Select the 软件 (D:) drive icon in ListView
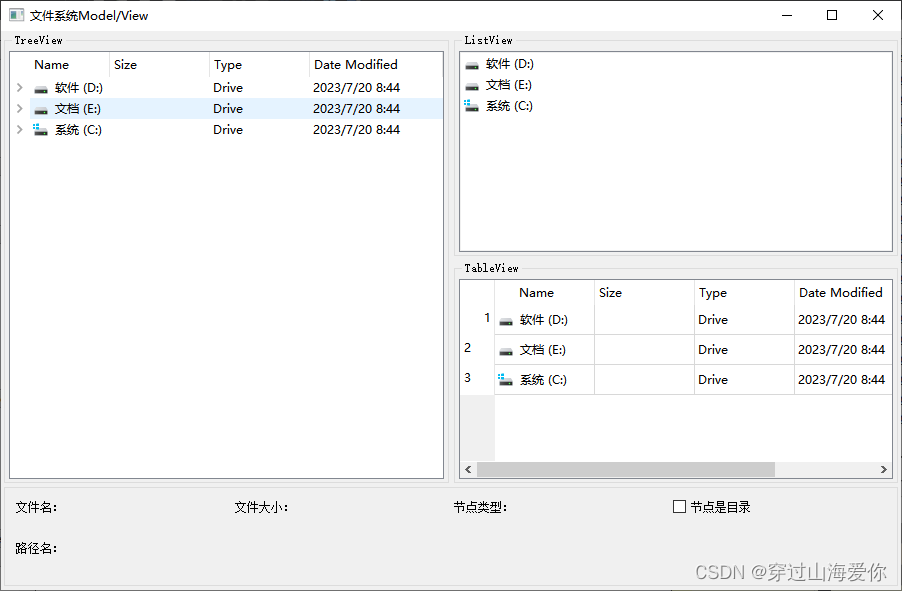This screenshot has height=591, width=902. point(471,64)
